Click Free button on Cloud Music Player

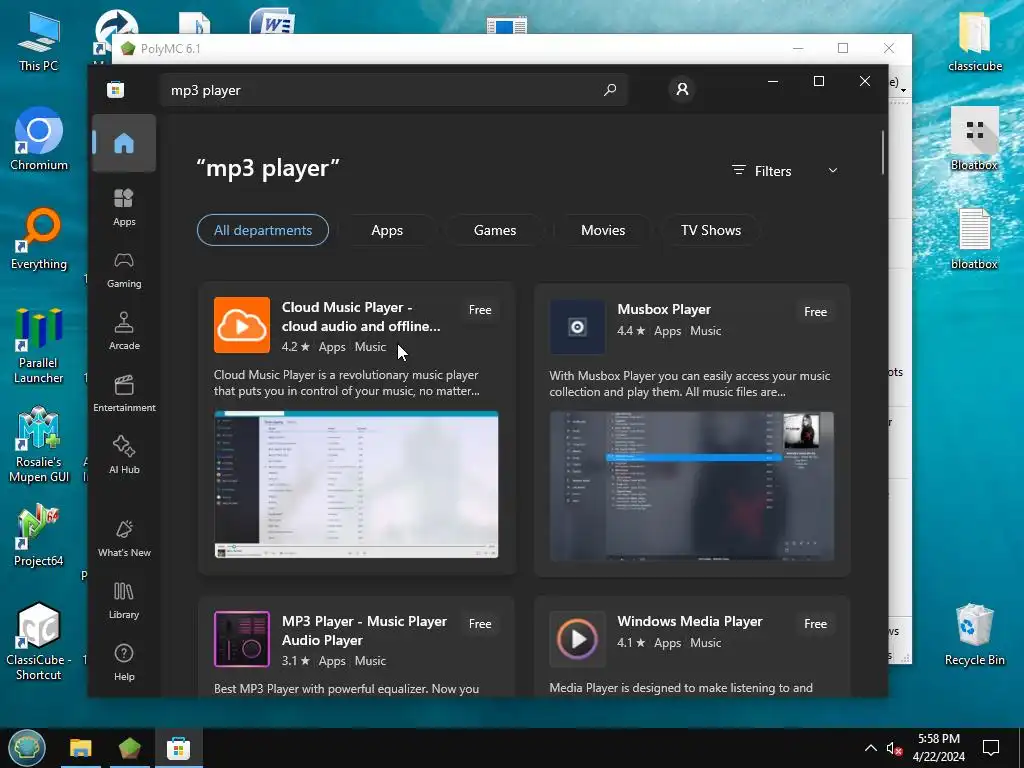click(480, 310)
